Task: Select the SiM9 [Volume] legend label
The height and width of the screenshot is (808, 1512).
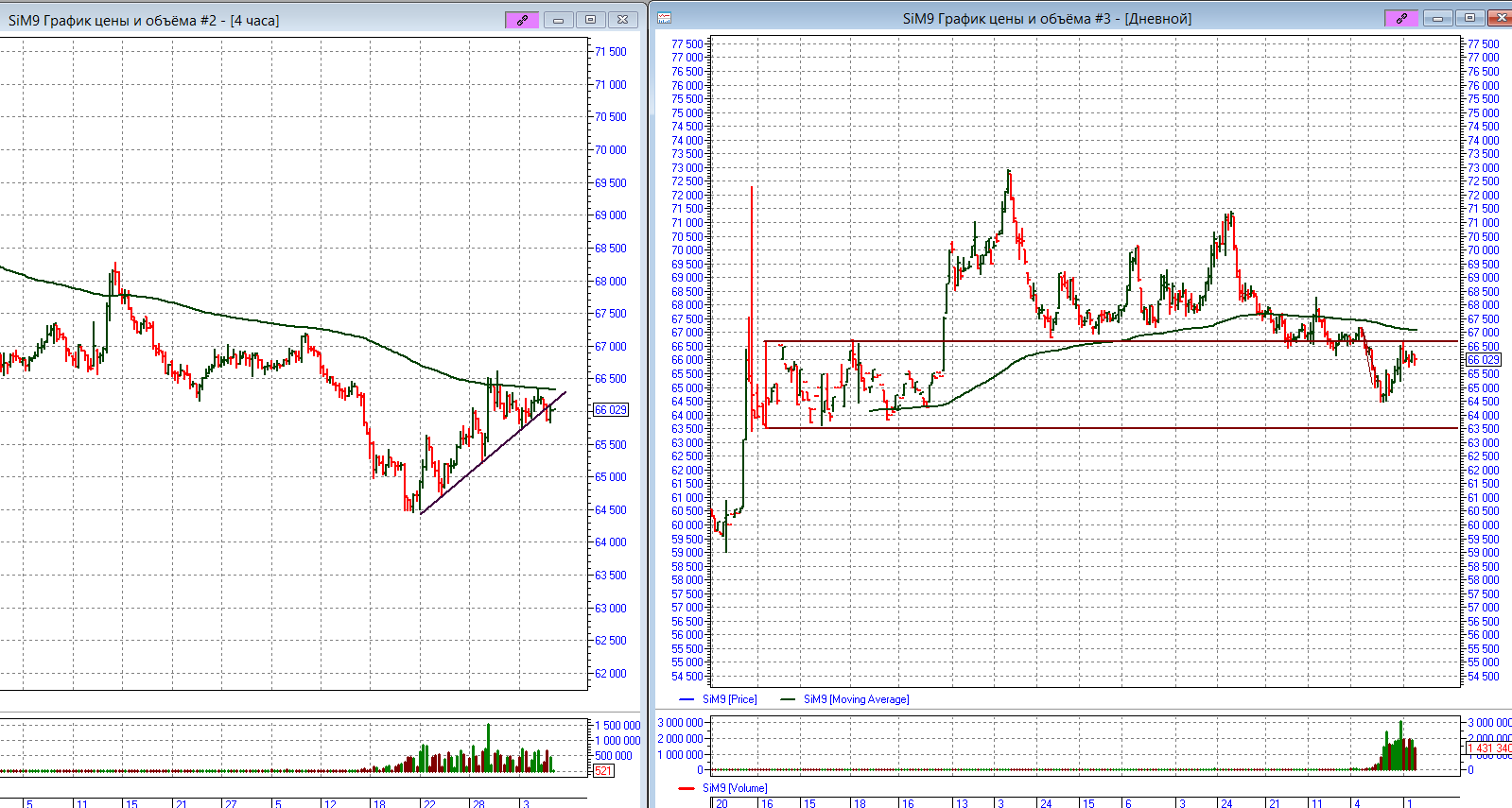Action: [735, 788]
